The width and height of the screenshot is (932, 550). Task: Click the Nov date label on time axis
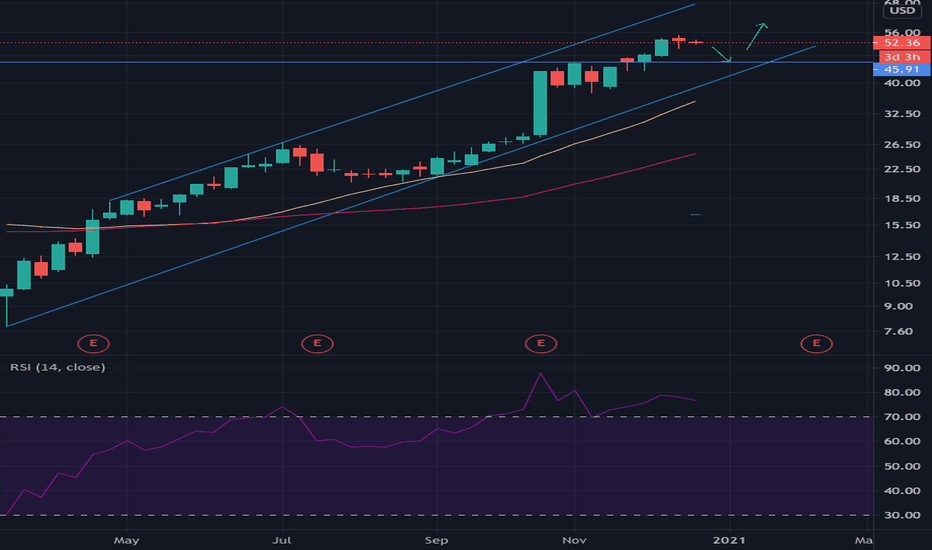click(574, 540)
